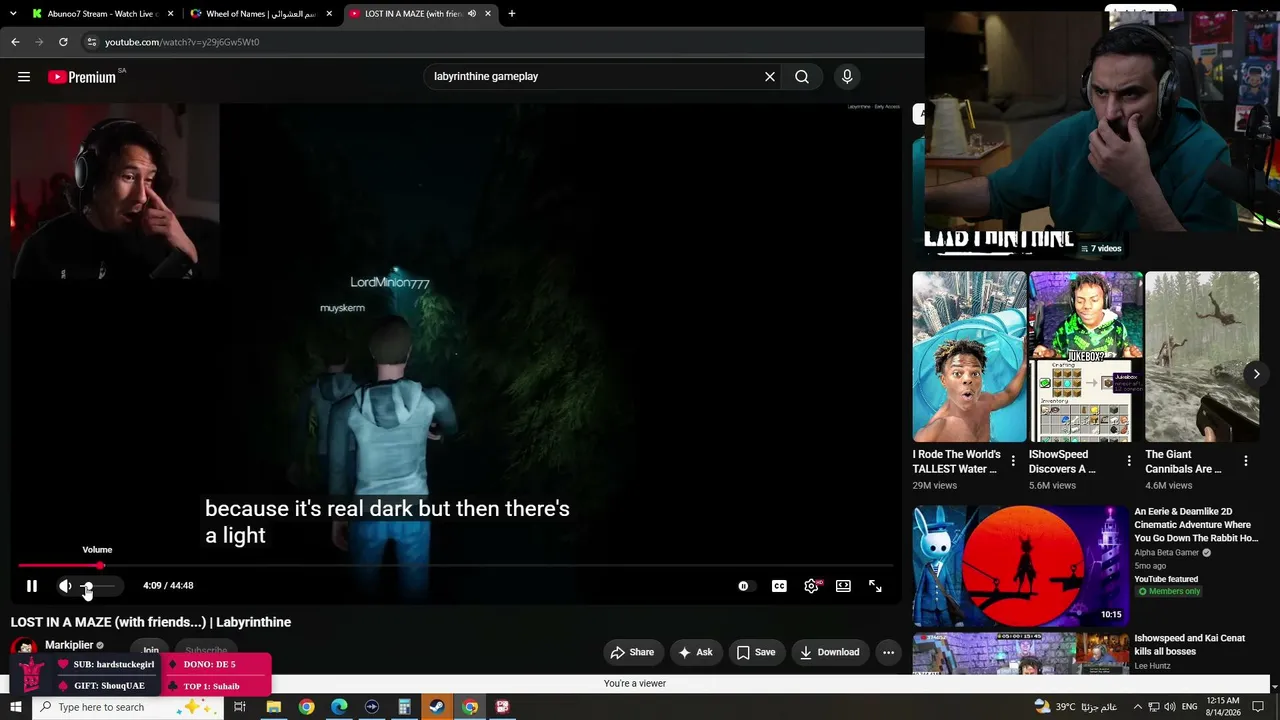The image size is (1280, 720).
Task: Go to the YouTube Premium home logo
Action: [x=84, y=77]
